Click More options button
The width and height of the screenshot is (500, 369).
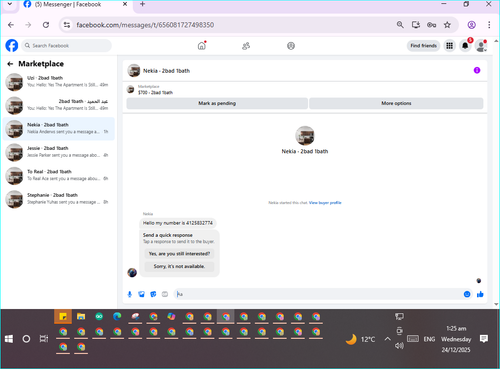[x=396, y=103]
